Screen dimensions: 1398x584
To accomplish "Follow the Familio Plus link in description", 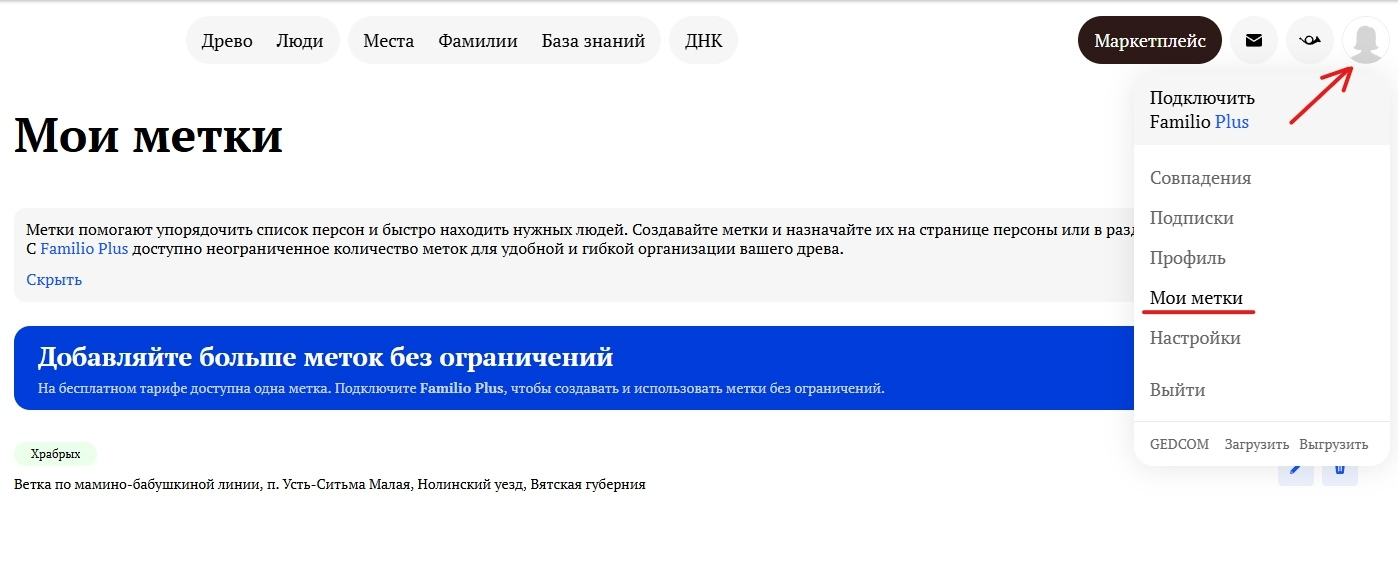I will point(84,249).
